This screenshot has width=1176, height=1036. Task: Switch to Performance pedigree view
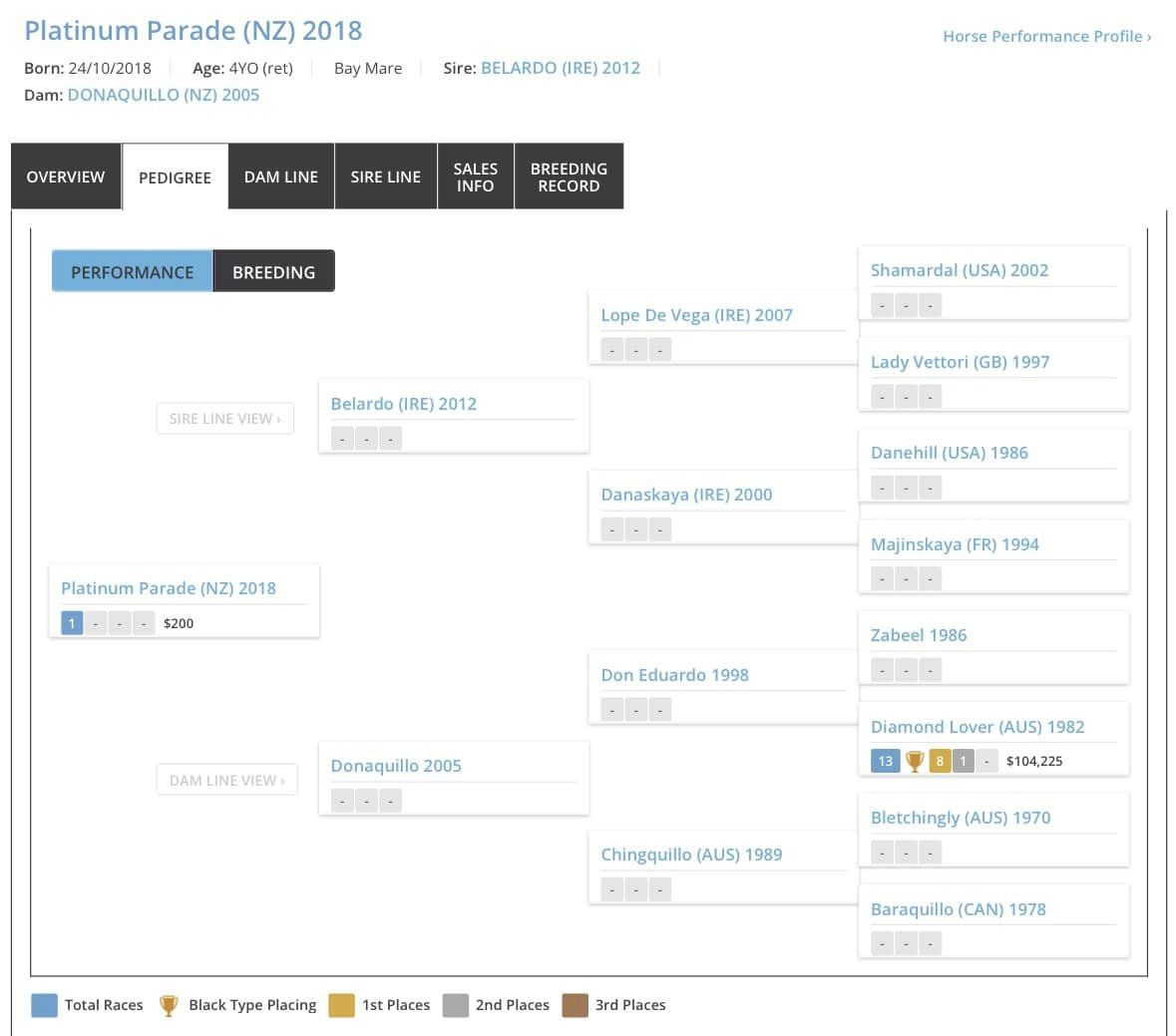pyautogui.click(x=133, y=272)
